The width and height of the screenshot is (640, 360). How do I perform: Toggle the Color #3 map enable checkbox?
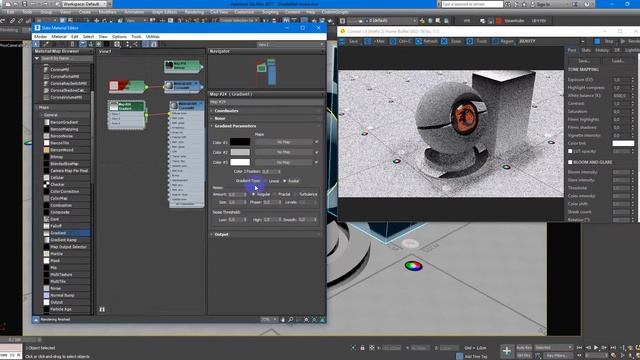click(x=316, y=162)
